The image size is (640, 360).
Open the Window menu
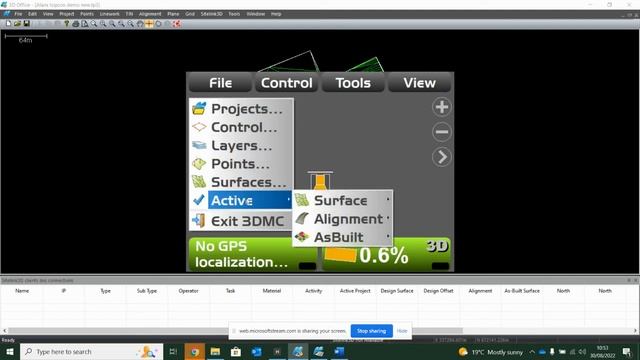pyautogui.click(x=256, y=14)
